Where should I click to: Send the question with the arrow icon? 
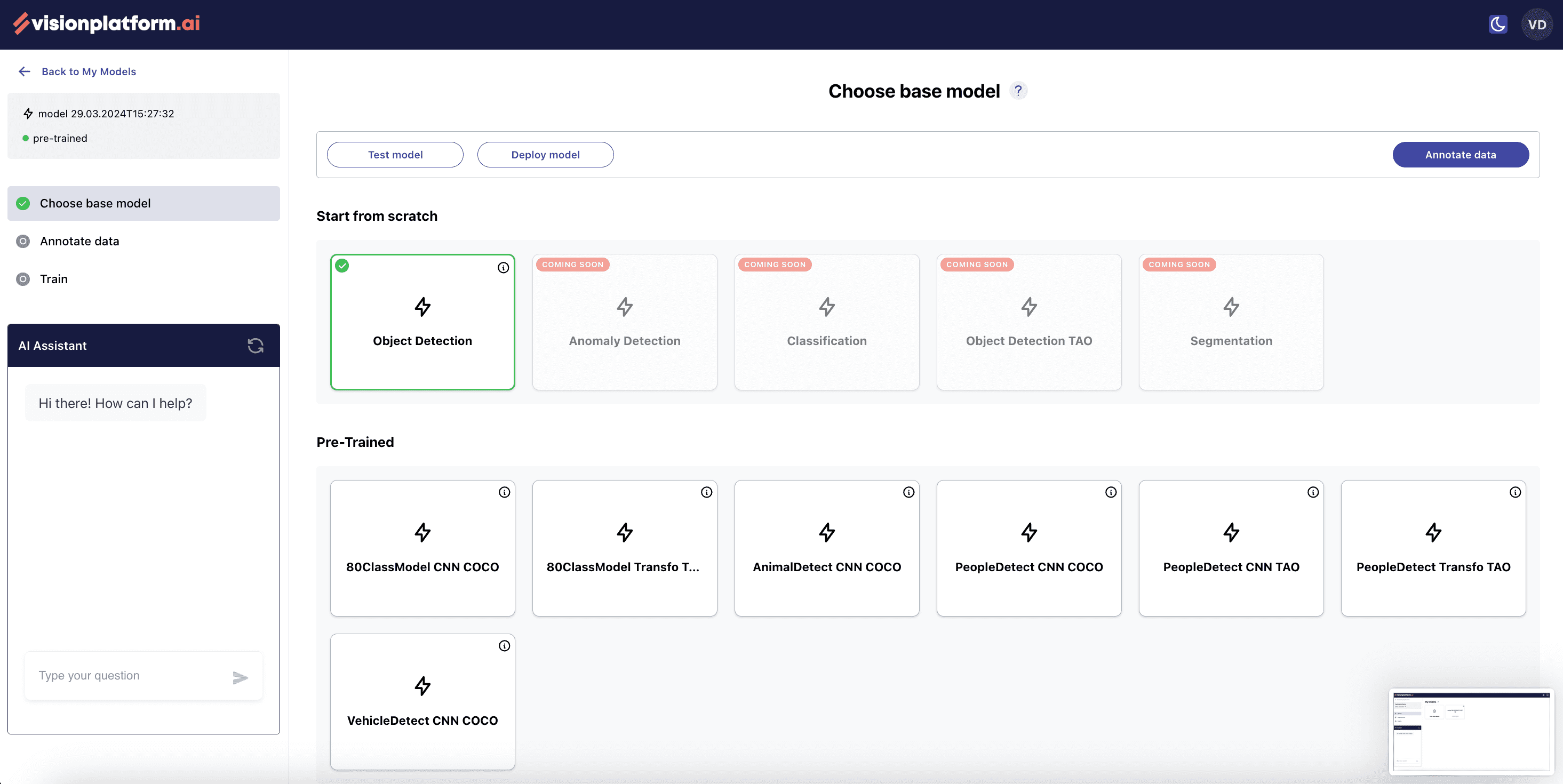click(240, 677)
